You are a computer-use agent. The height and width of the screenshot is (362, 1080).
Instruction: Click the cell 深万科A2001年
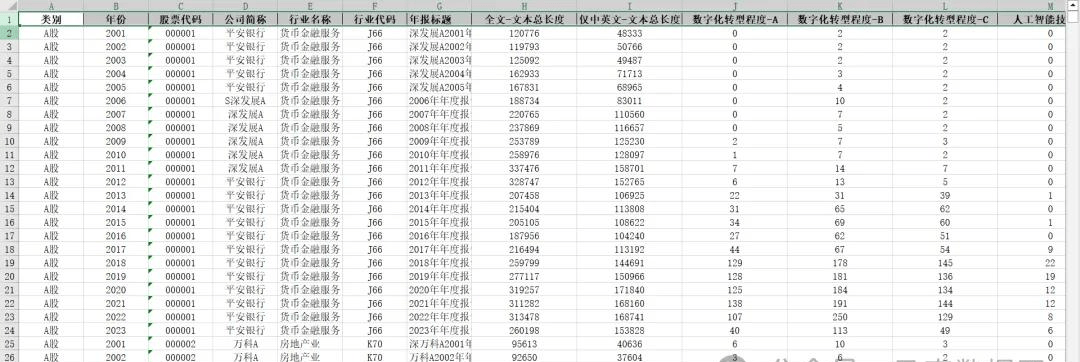coord(439,343)
